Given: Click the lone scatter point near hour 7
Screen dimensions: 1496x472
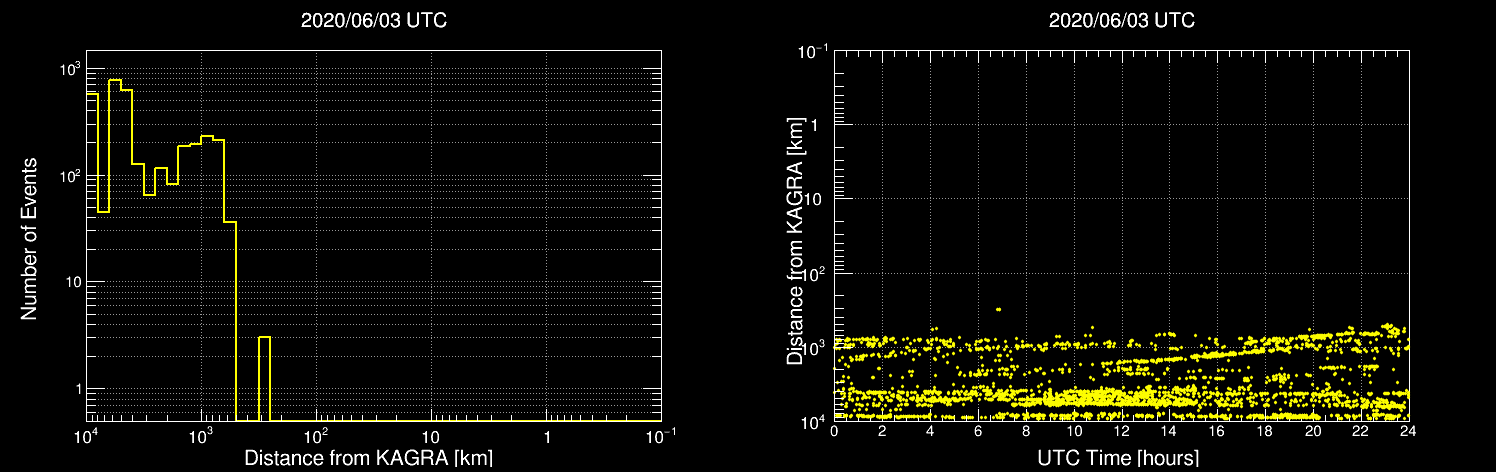Looking at the screenshot, I should 998,310.
